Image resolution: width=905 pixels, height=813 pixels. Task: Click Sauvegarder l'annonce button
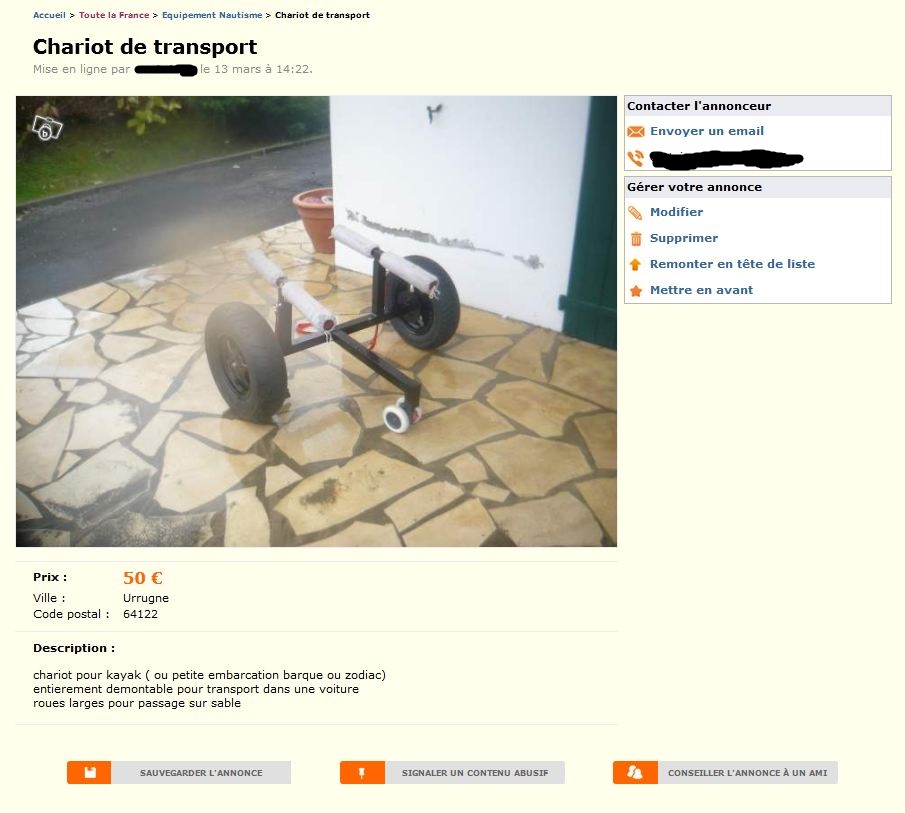tap(179, 773)
